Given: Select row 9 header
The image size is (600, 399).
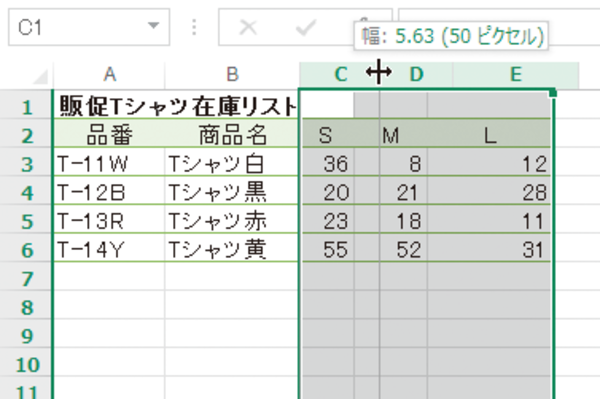Looking at the screenshot, I should (x=26, y=336).
